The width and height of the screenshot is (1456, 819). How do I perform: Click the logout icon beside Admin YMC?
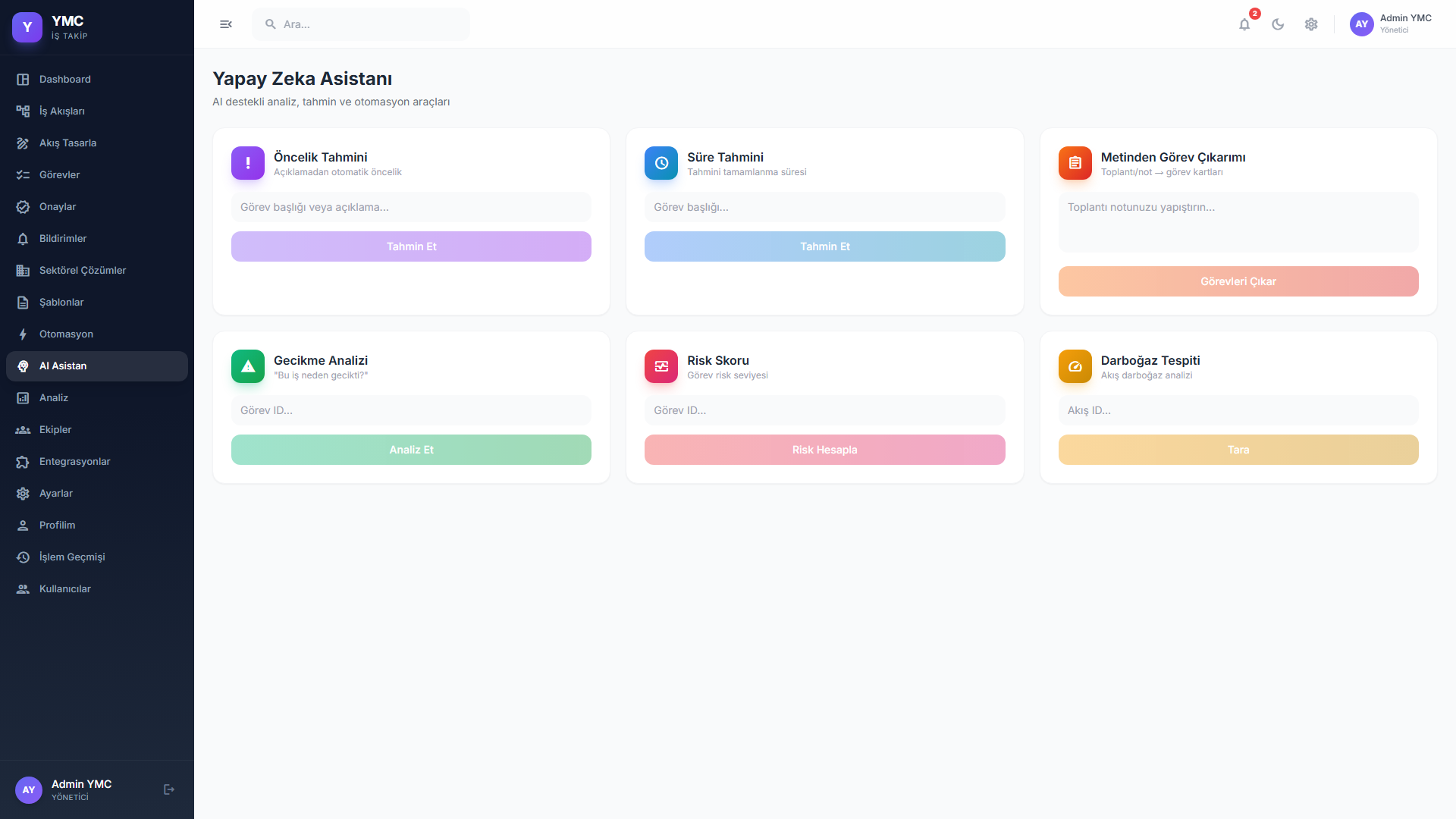(x=169, y=789)
